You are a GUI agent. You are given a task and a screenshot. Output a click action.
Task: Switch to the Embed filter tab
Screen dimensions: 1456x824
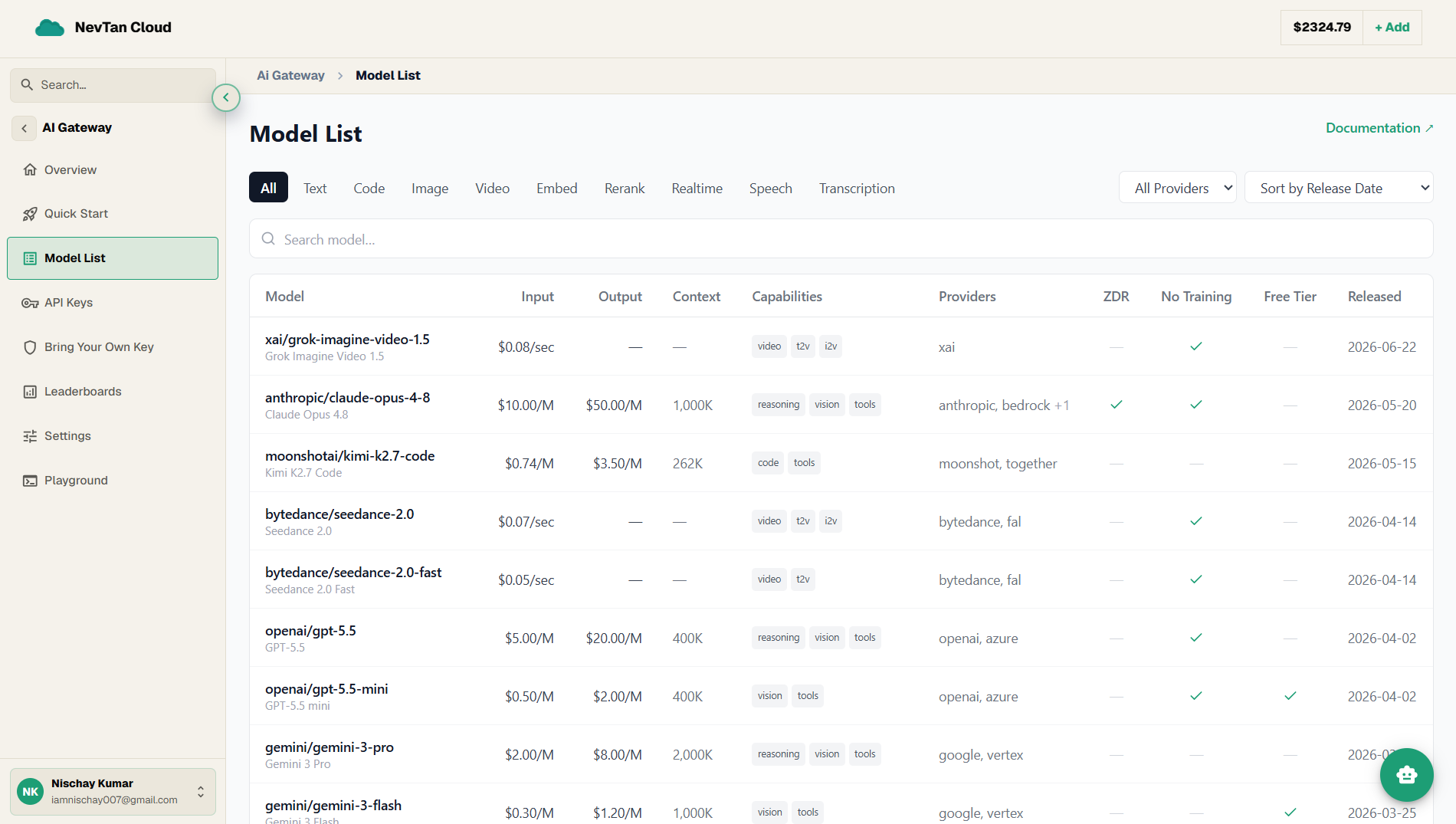click(557, 188)
